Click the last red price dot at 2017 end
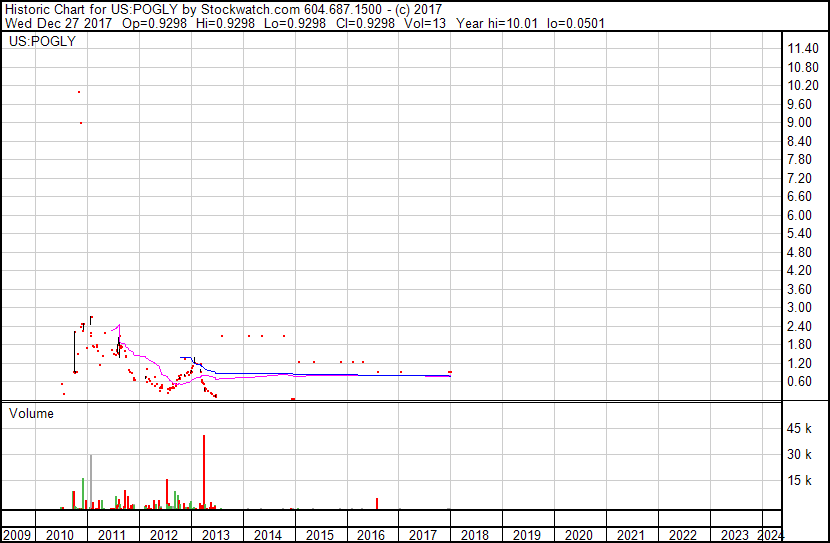 click(450, 372)
